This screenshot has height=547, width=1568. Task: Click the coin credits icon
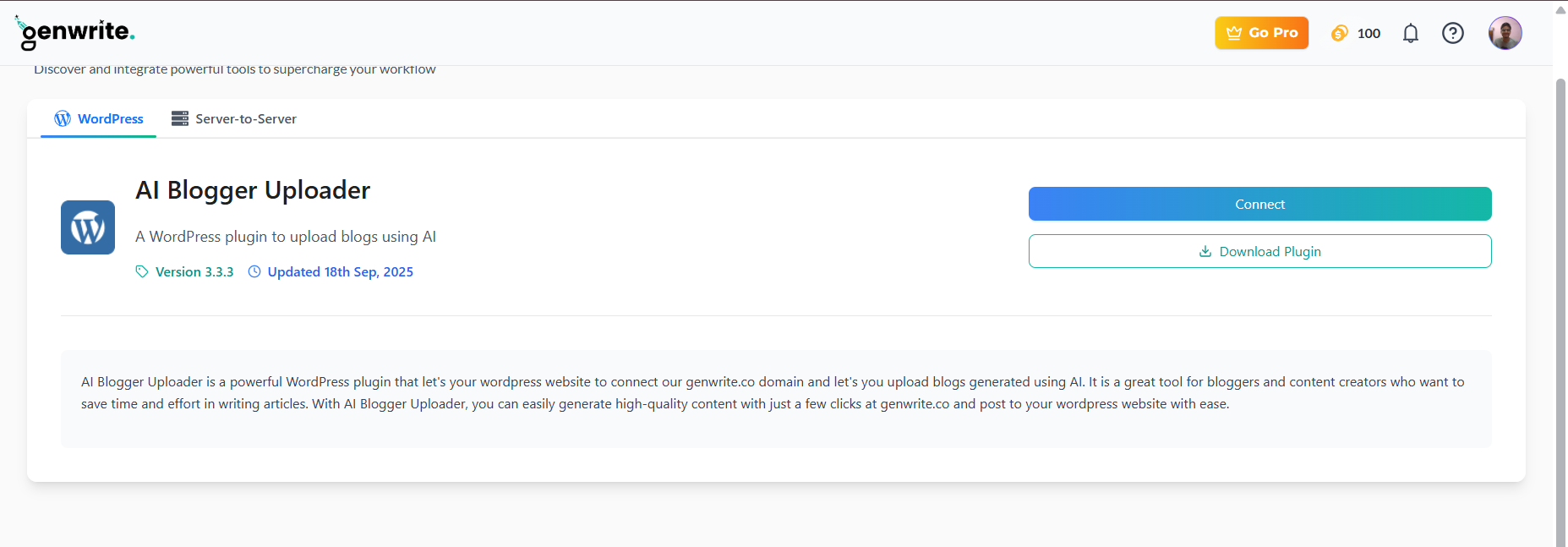tap(1339, 33)
